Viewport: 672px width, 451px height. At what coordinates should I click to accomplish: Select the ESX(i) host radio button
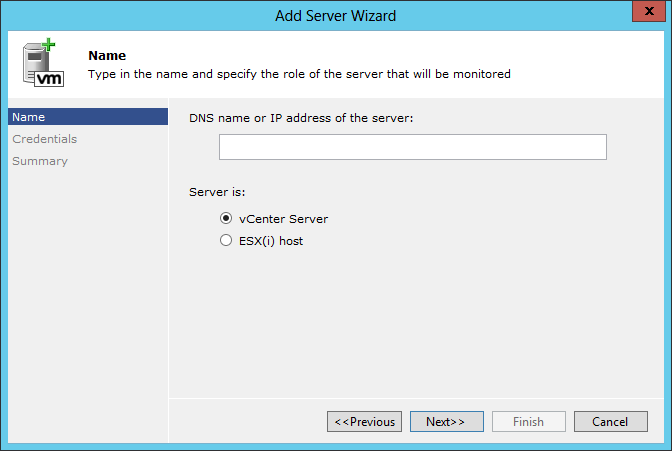(x=226, y=240)
